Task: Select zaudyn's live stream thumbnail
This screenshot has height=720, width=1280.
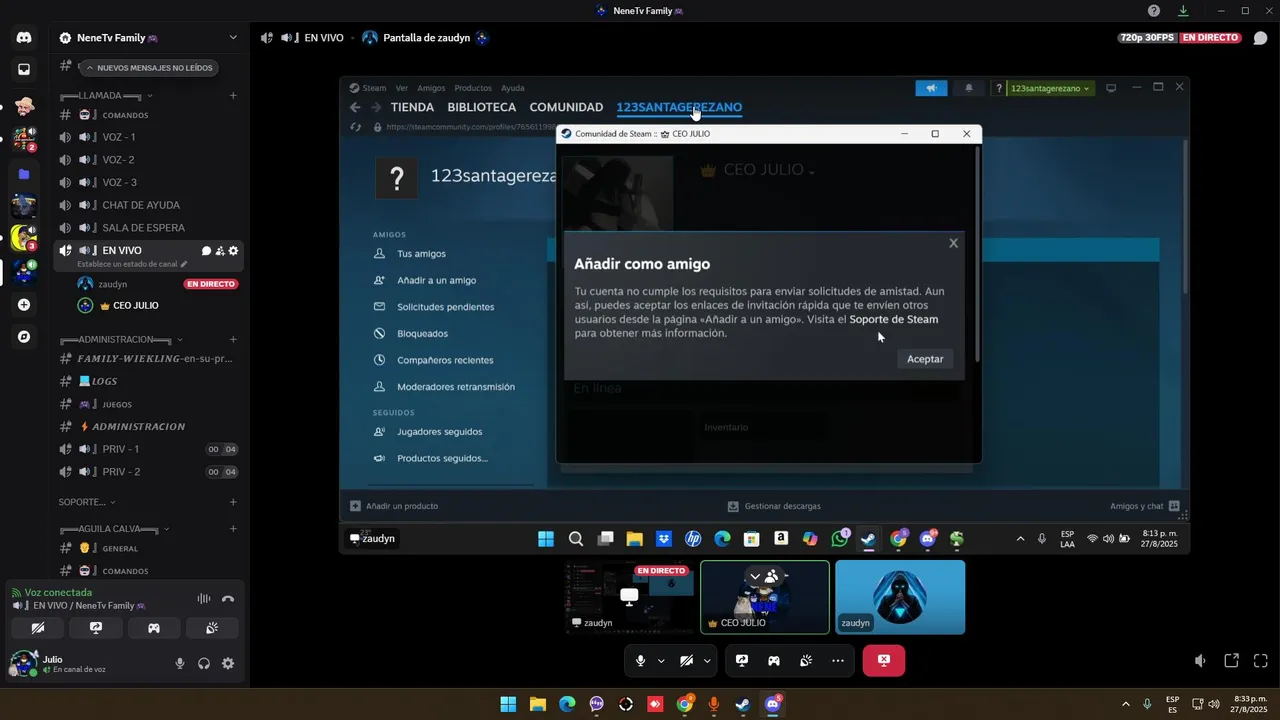Action: (x=630, y=597)
